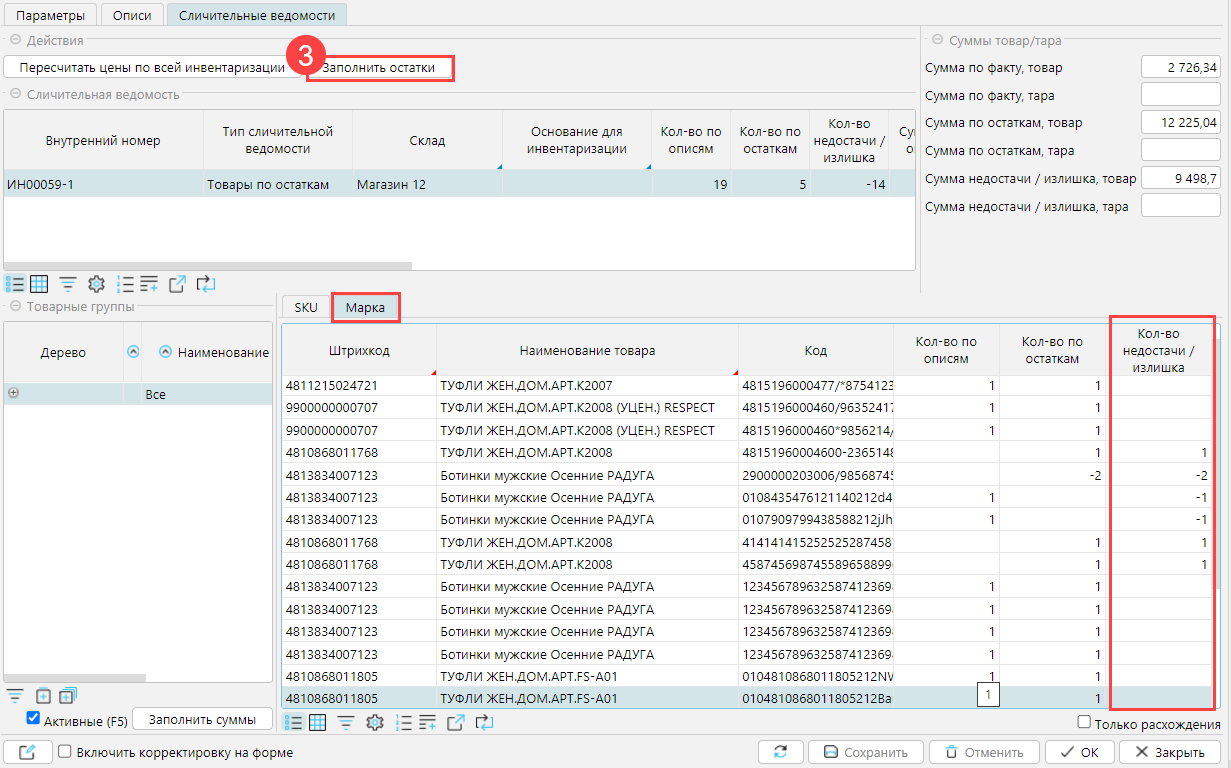Collapse the Суммы товар/тара section
Screen dimensions: 1231x768
point(938,40)
